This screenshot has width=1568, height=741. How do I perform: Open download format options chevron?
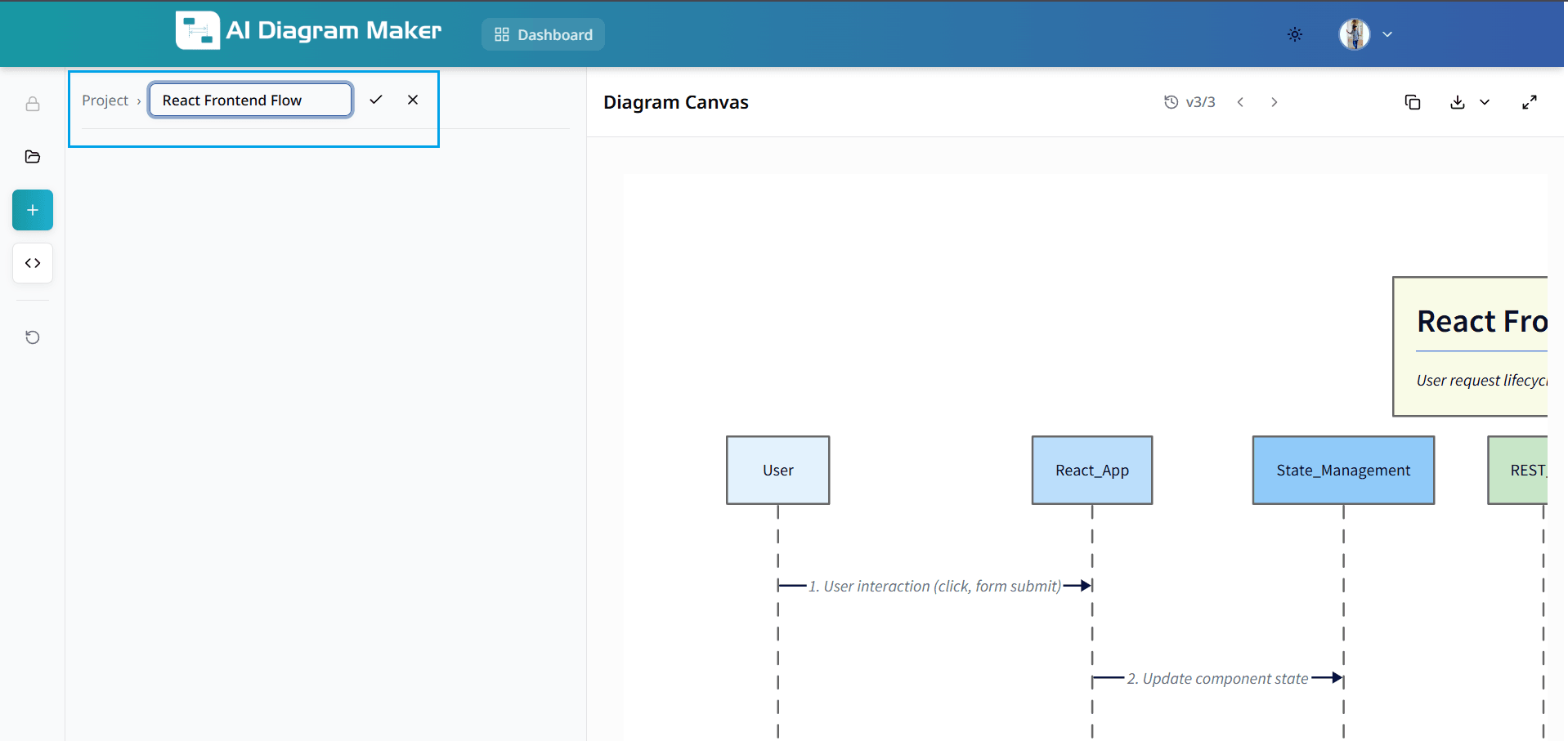point(1485,102)
